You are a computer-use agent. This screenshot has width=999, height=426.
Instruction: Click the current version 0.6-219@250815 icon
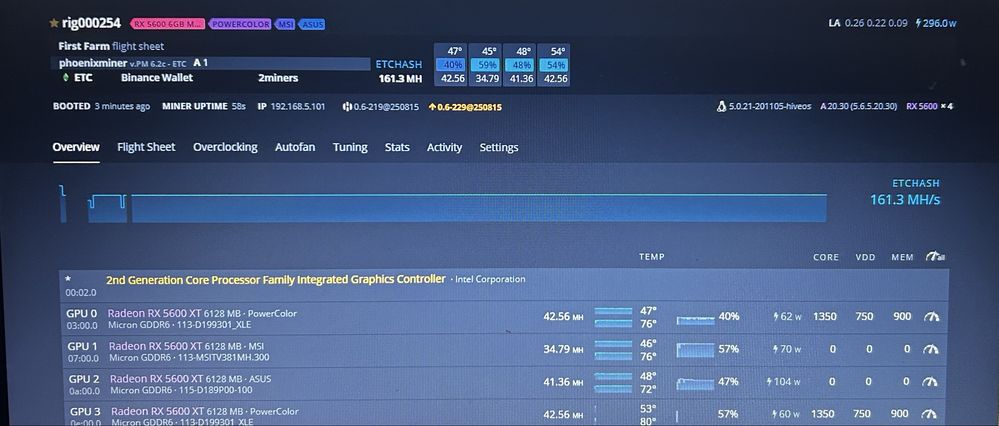(347, 106)
